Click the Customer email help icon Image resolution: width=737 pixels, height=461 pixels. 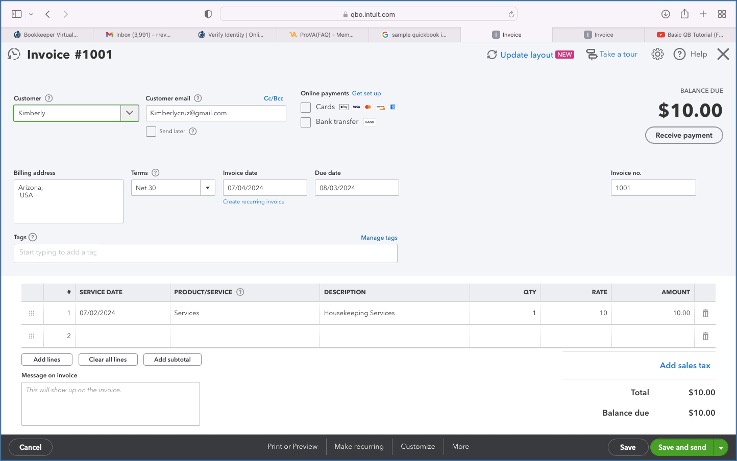pos(198,98)
